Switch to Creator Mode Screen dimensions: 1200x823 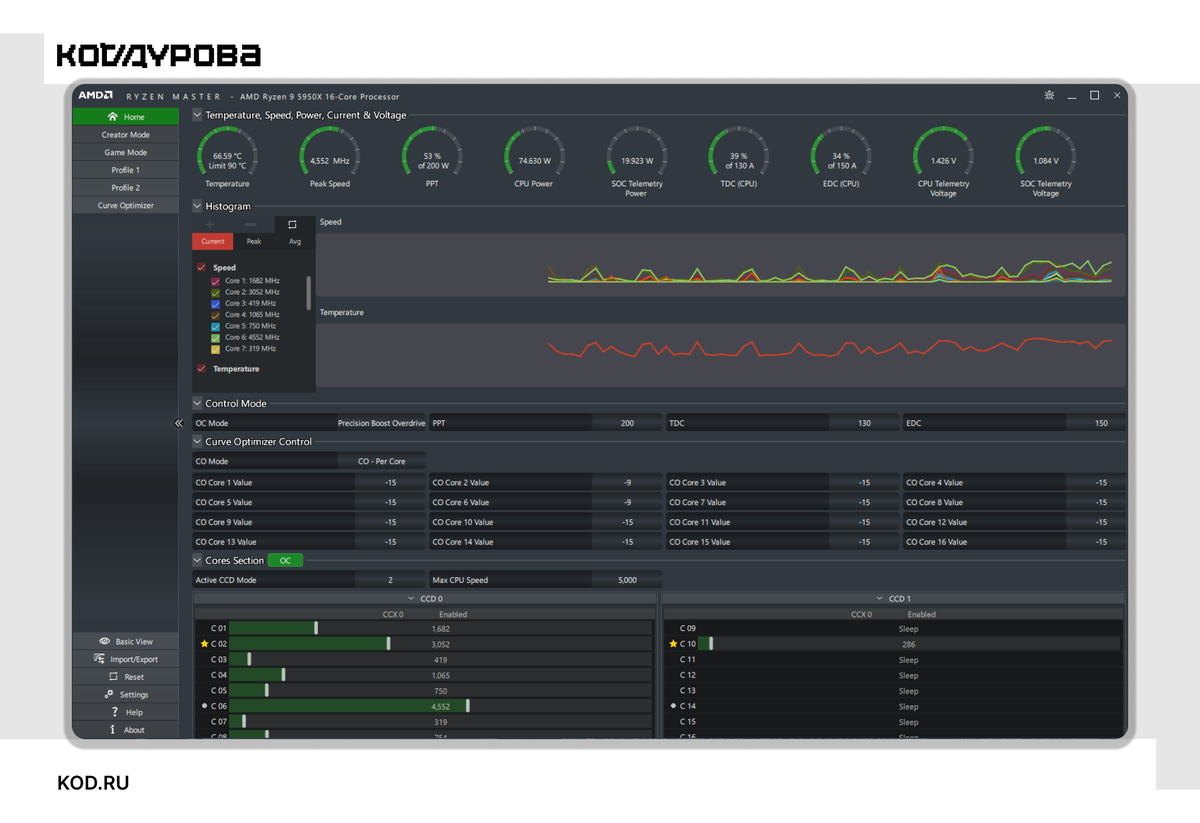[125, 135]
